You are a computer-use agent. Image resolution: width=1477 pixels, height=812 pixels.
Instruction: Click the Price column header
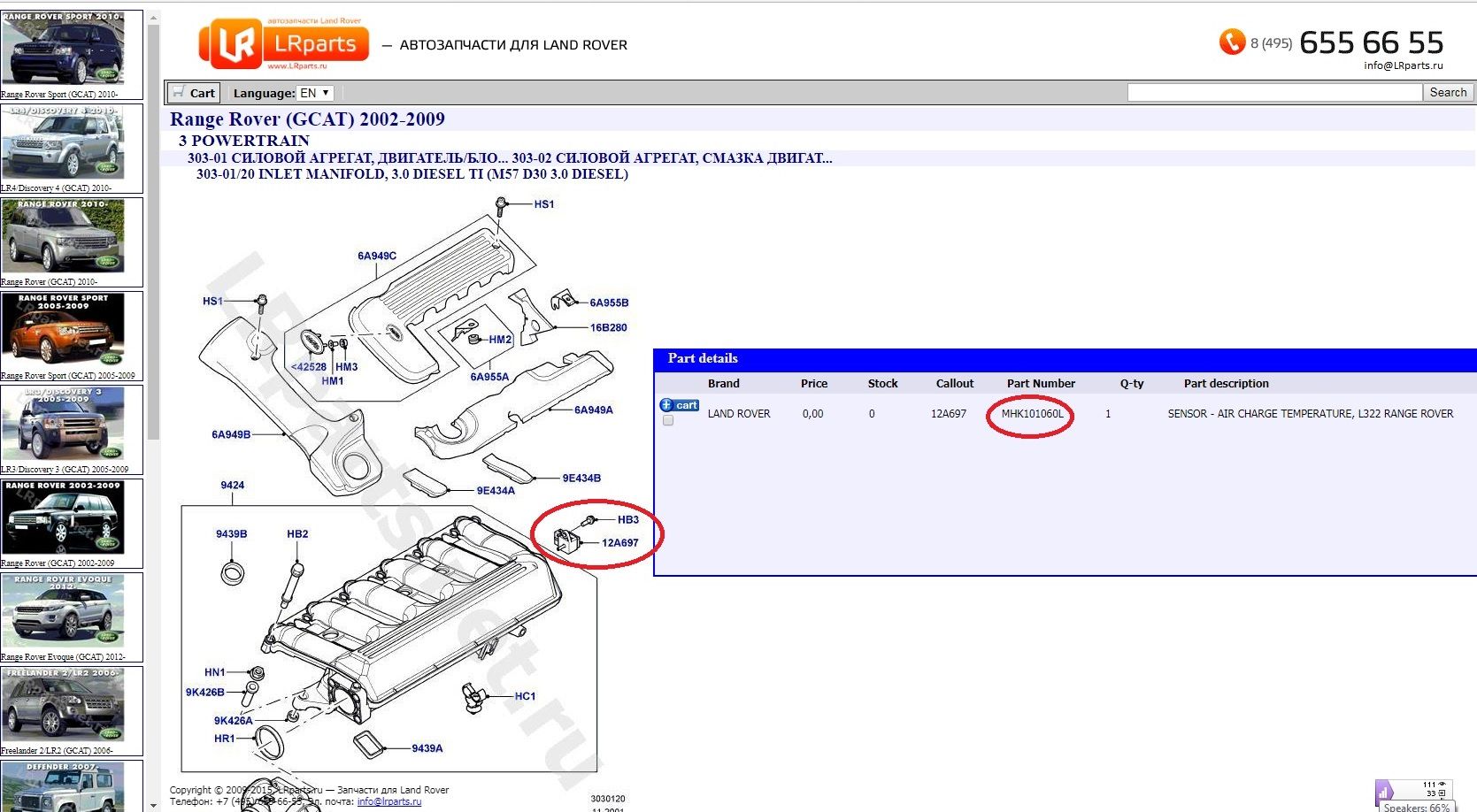[814, 384]
